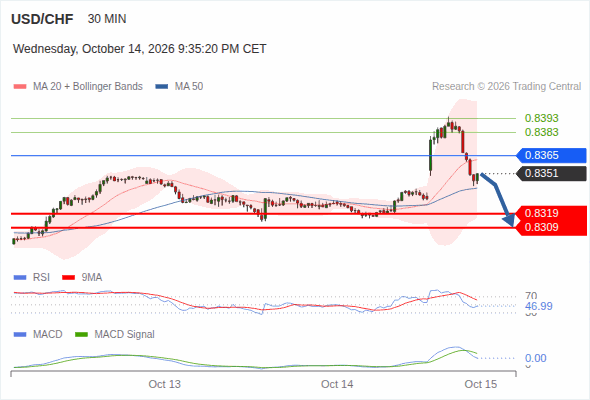Click the Wednesday, October 14, 2026 timestamp
Viewport: 590px width, 400px height.
click(140, 49)
